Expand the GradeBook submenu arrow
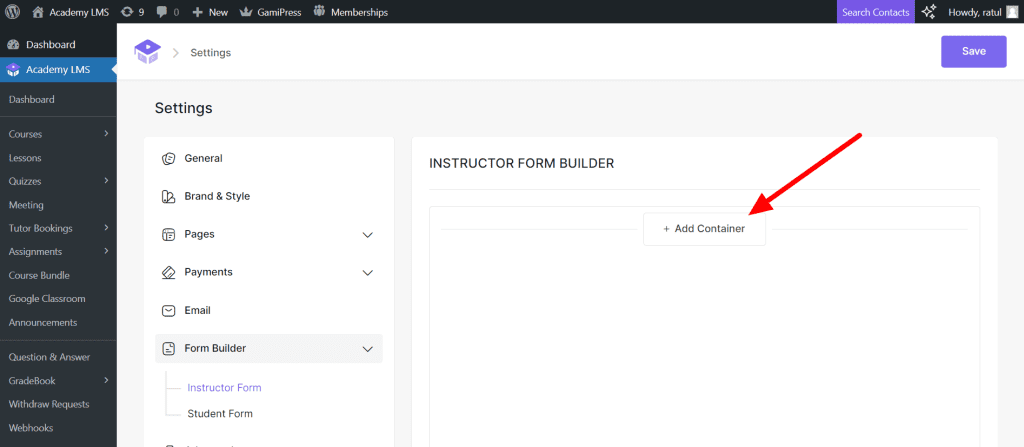Viewport: 1024px width, 447px height. coord(106,380)
